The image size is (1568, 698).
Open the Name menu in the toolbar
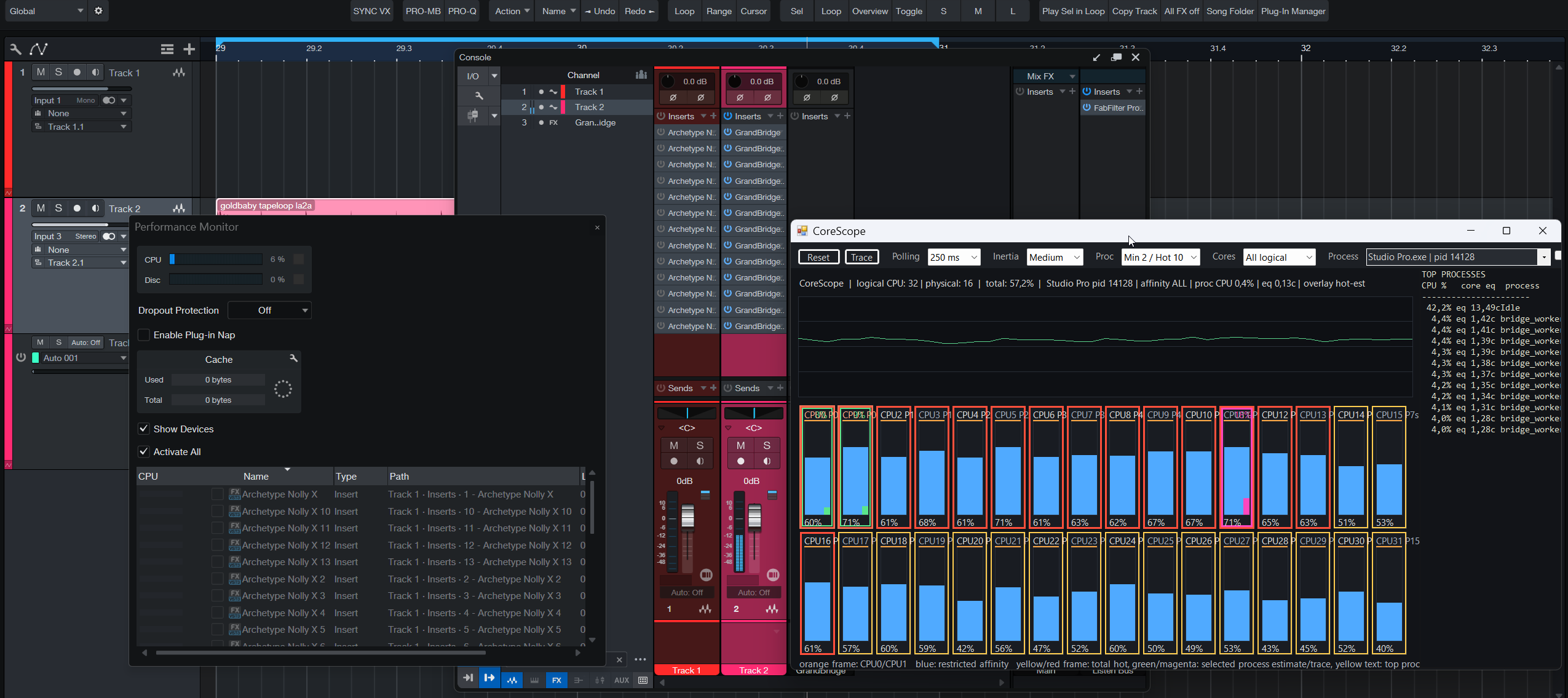(558, 11)
